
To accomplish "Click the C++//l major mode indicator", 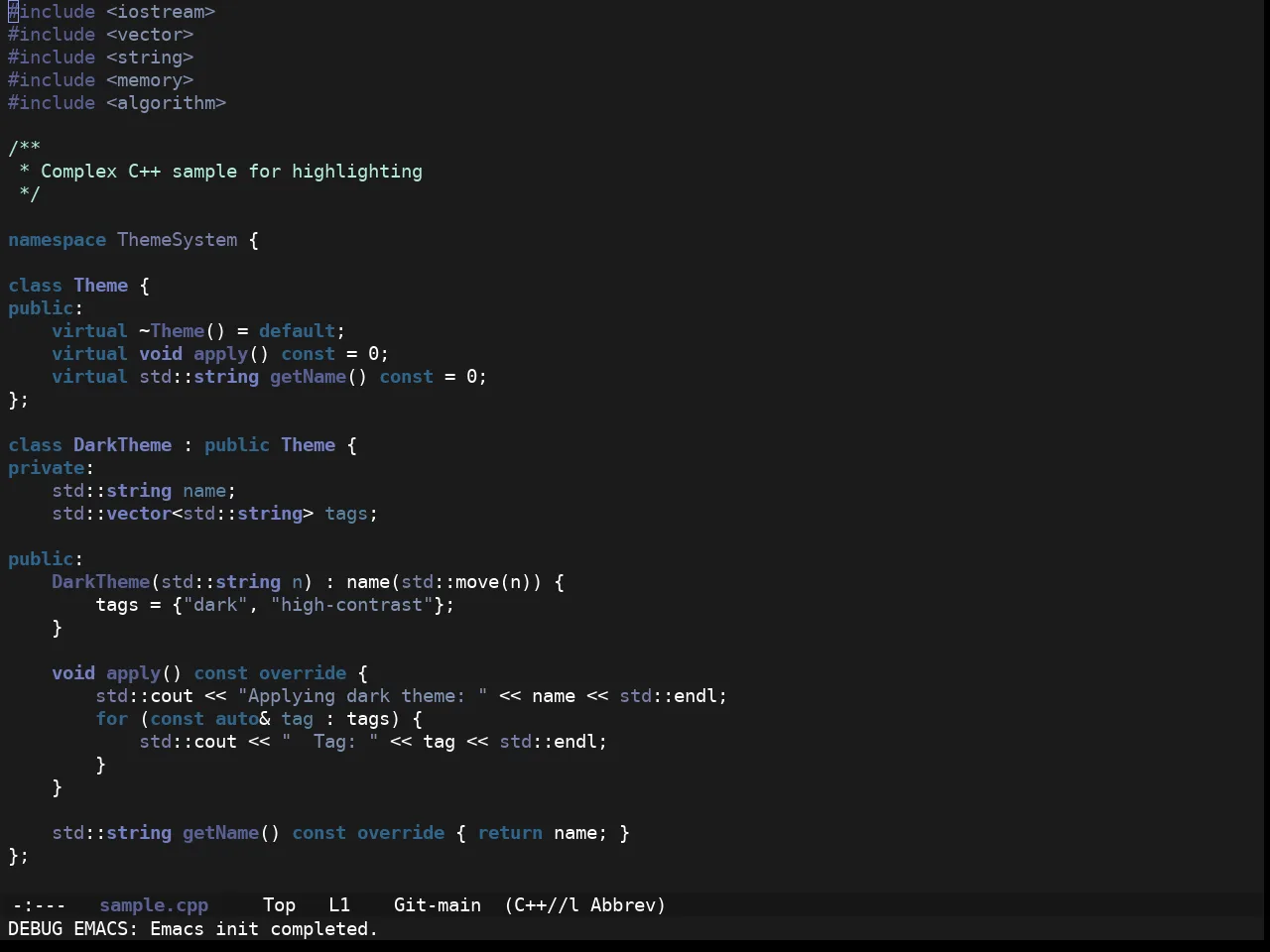I will point(542,905).
